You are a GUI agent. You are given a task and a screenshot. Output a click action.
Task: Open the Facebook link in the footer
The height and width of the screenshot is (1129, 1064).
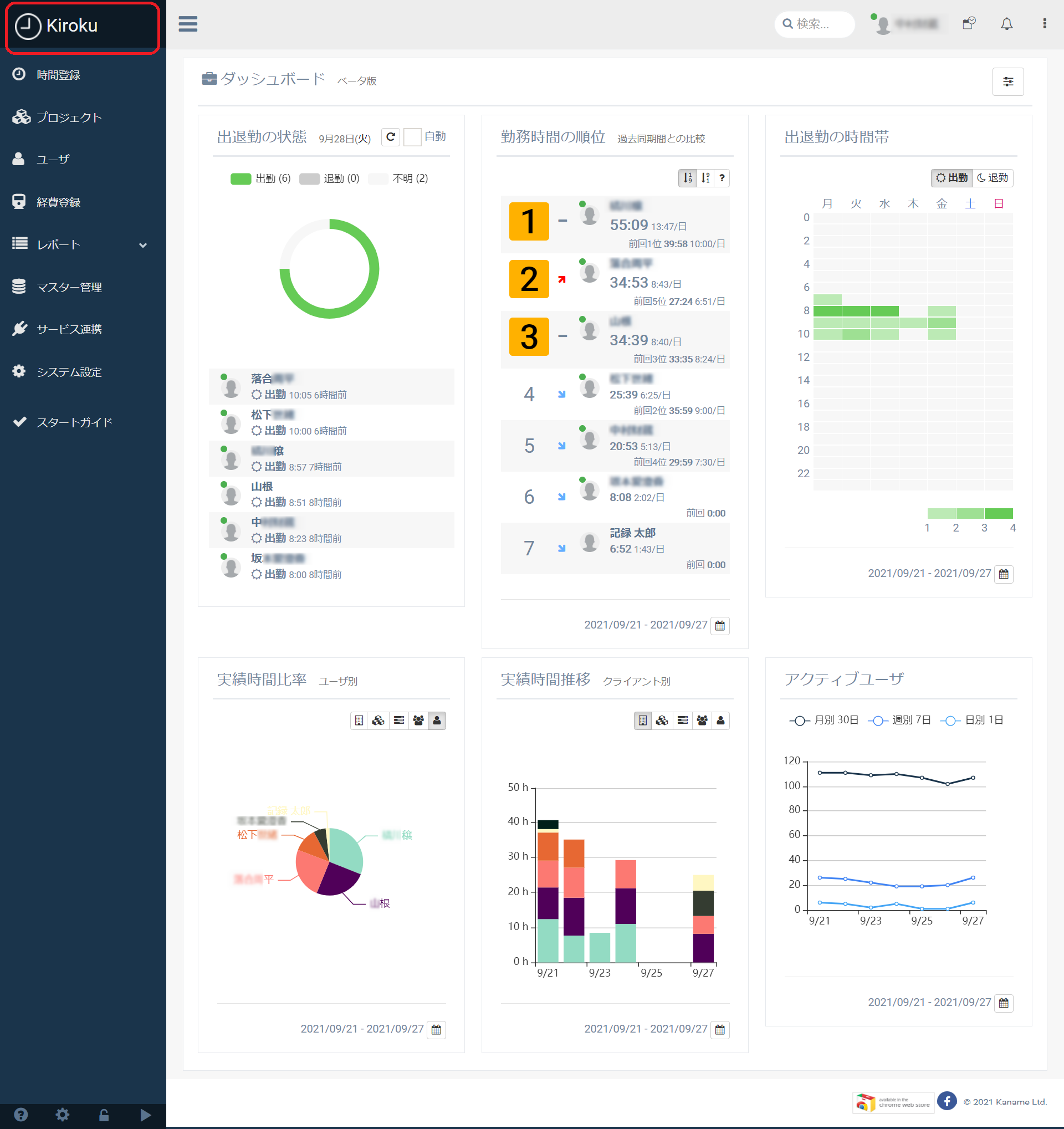[x=947, y=1101]
